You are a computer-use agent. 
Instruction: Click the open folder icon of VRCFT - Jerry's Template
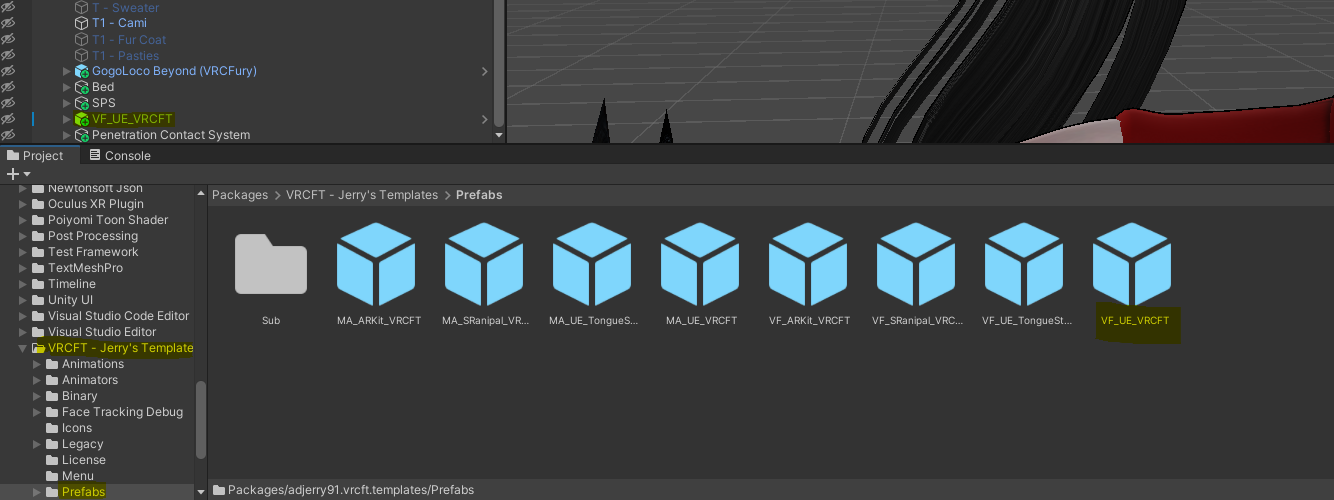pos(38,348)
